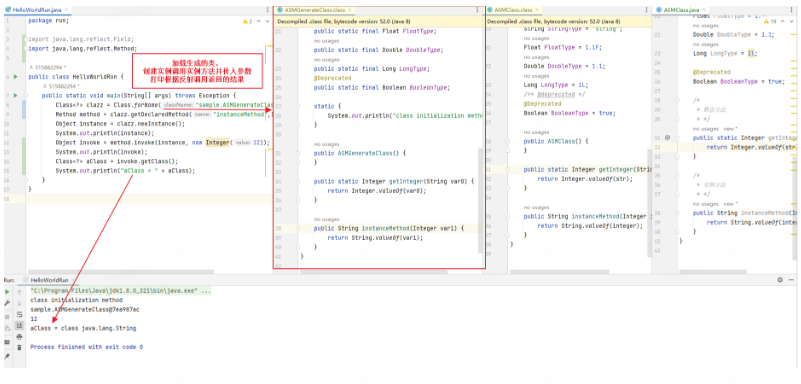Close the ASMClass.class tab
Image resolution: width=801 pixels, height=384 pixels.
click(x=536, y=10)
